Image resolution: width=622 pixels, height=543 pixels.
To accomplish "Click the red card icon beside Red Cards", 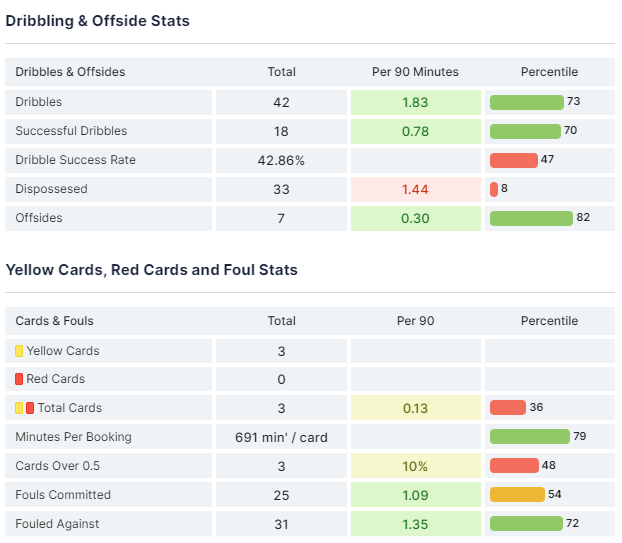I will click(x=19, y=379).
